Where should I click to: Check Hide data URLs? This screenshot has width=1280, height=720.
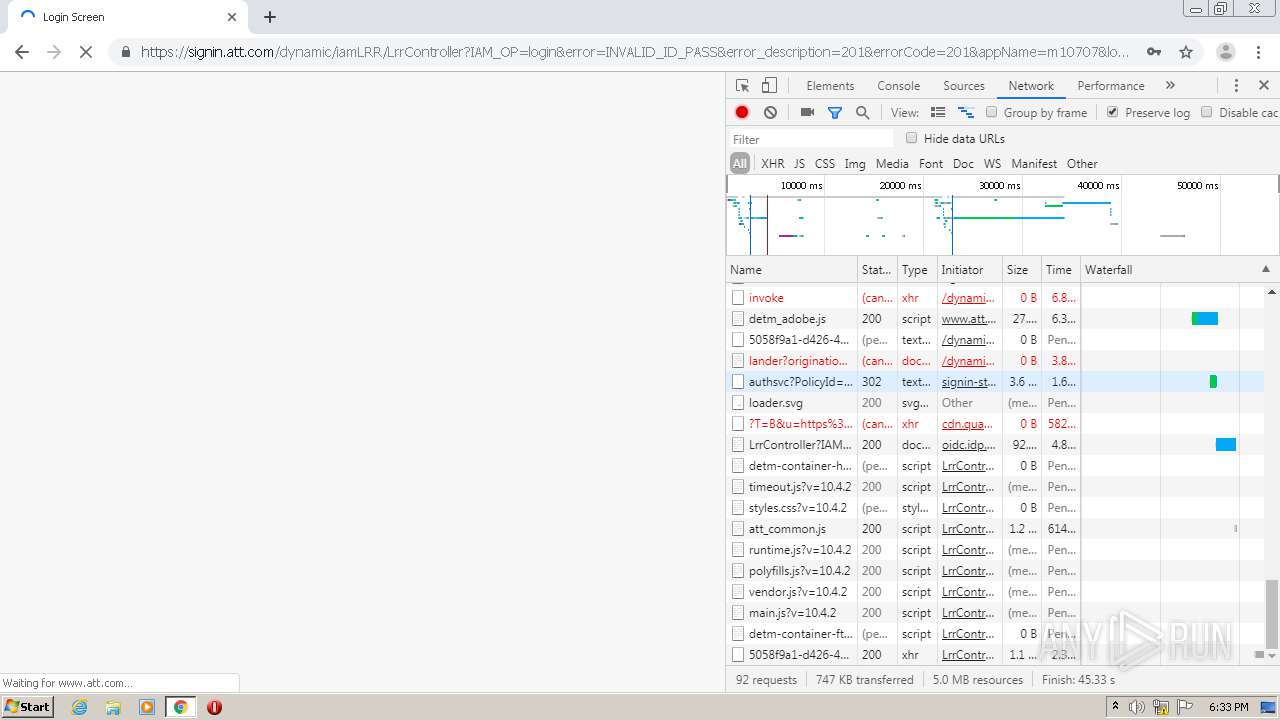click(911, 138)
